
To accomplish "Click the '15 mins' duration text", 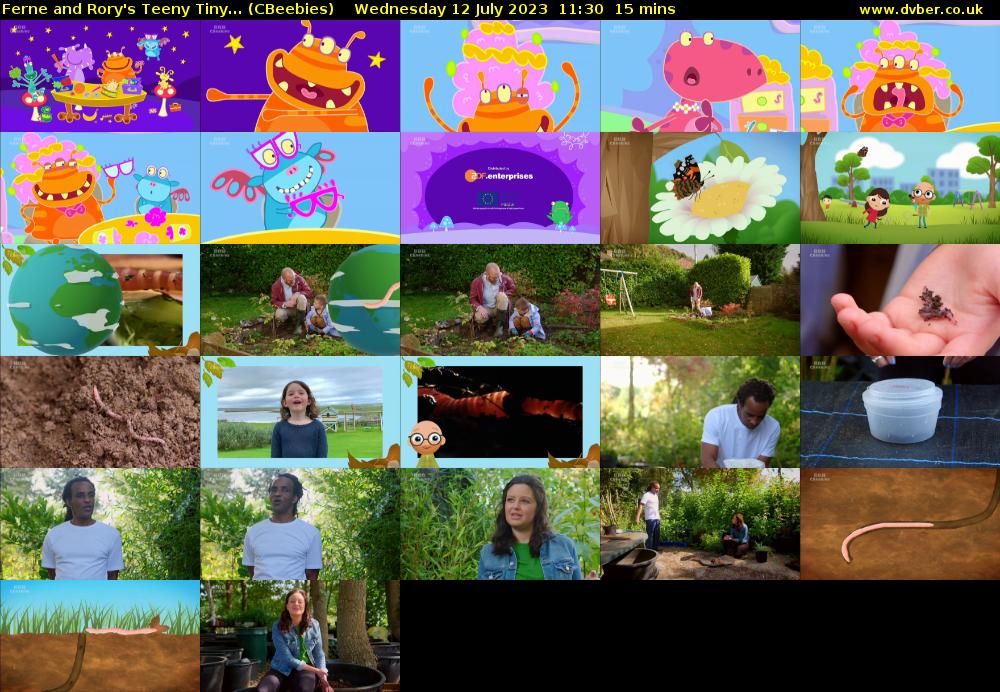I will pyautogui.click(x=645, y=9).
